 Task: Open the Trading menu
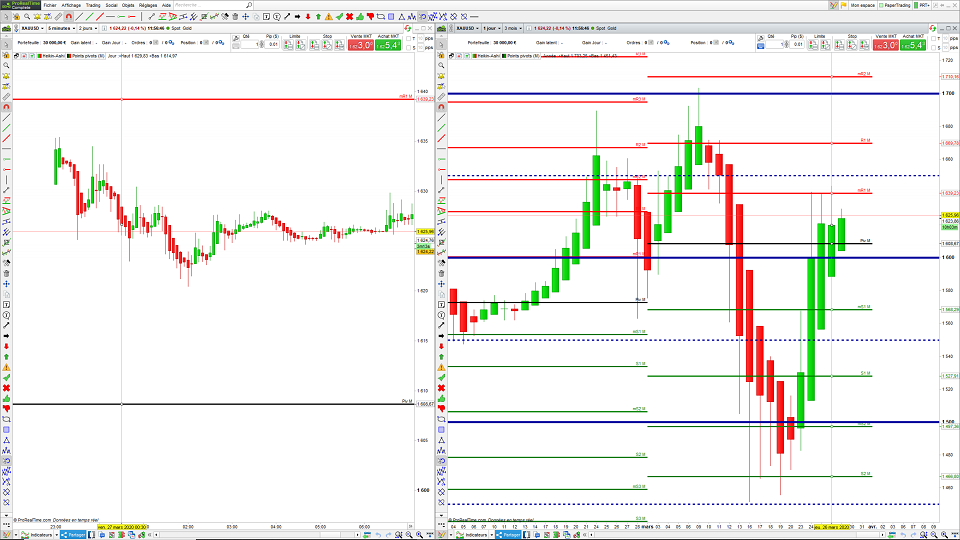click(x=93, y=5)
